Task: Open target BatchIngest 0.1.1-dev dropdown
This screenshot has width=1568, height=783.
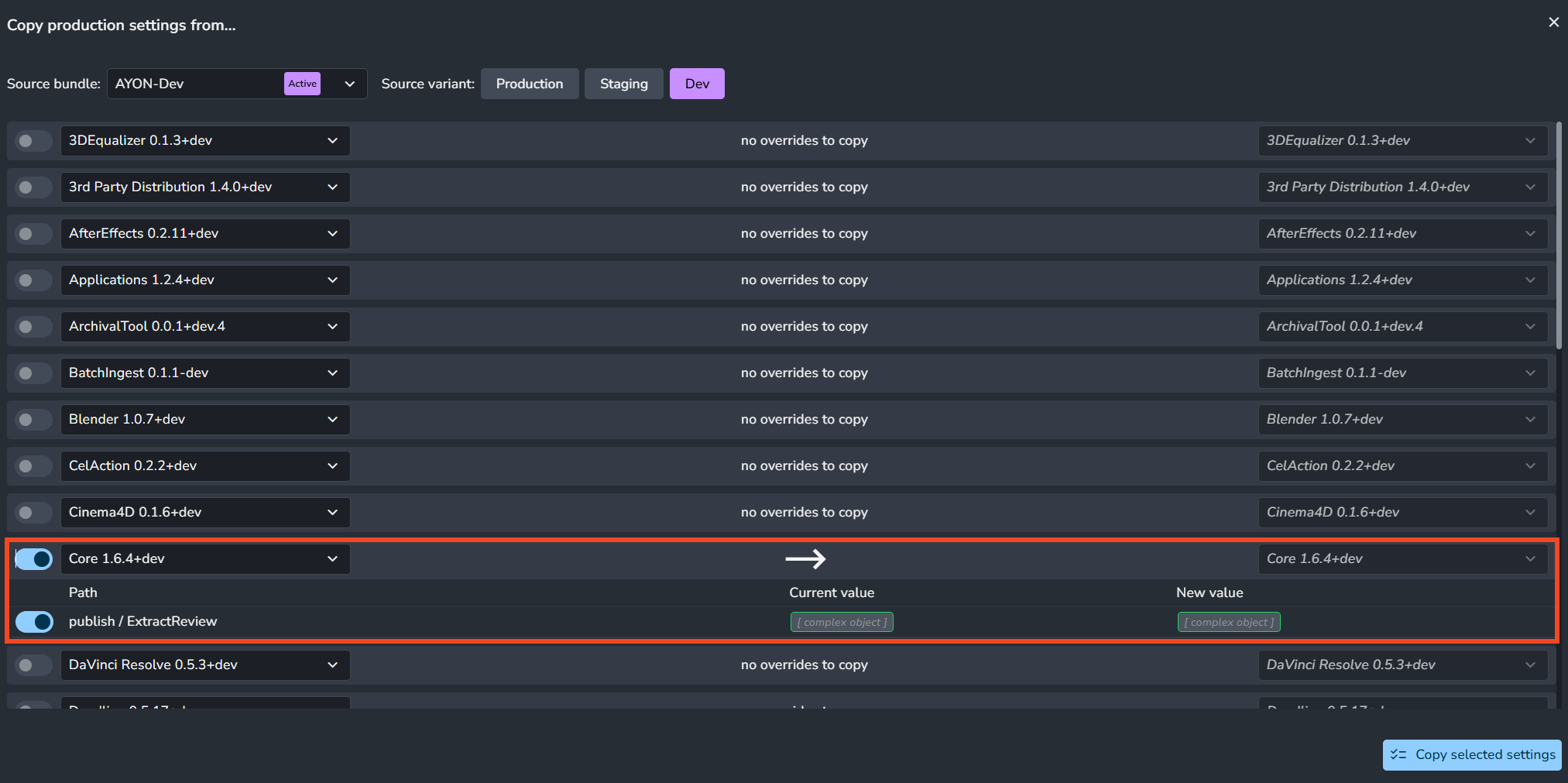Action: 1403,373
